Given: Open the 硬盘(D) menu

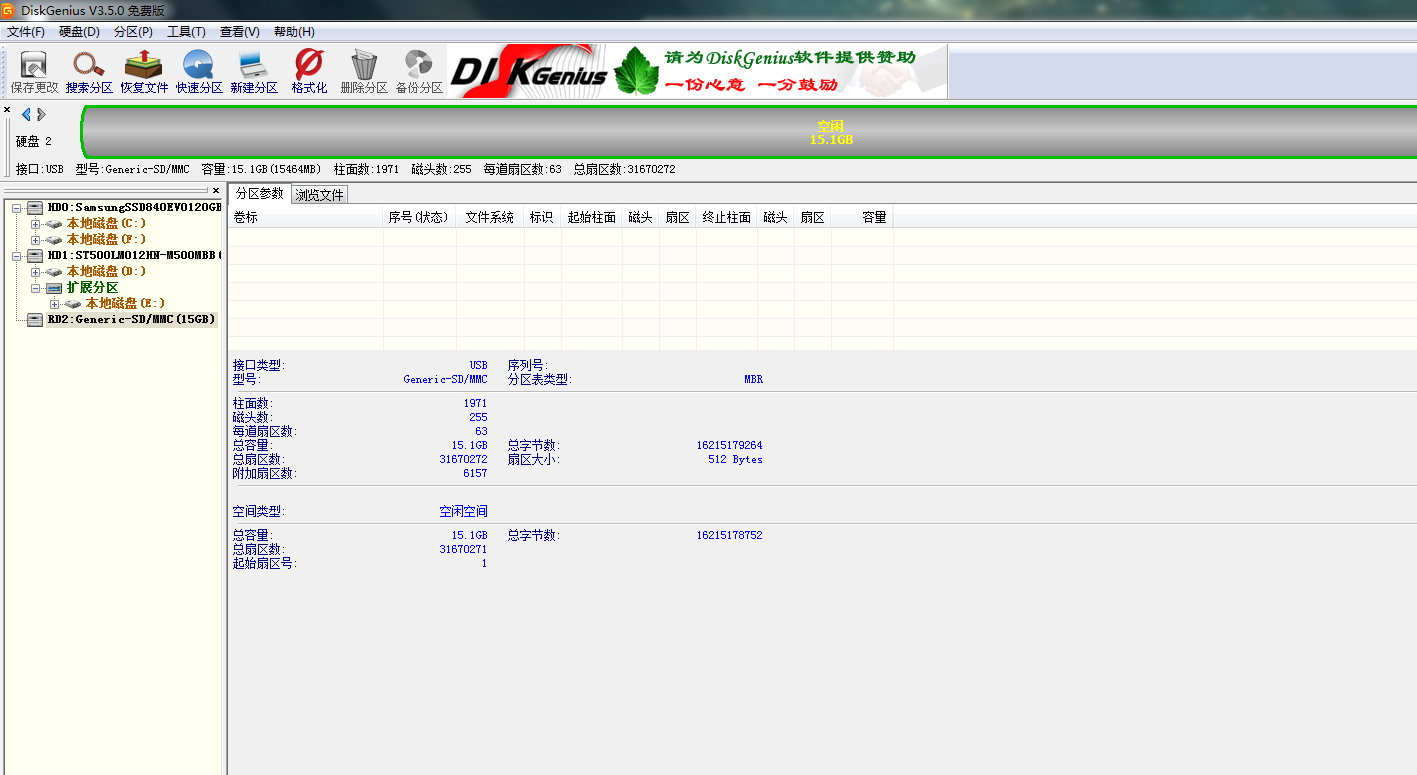Looking at the screenshot, I should pyautogui.click(x=79, y=32).
